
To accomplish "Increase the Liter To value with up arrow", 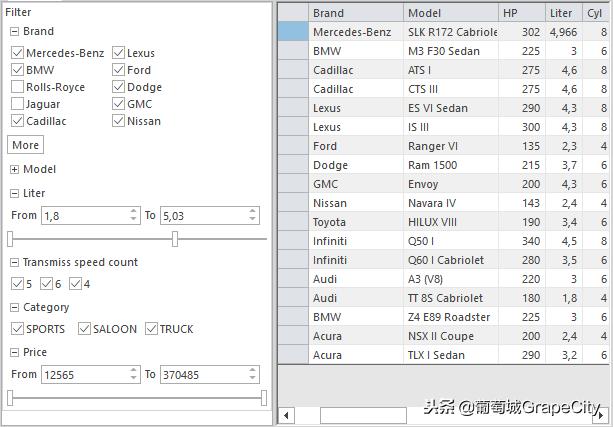I will pos(253,211).
